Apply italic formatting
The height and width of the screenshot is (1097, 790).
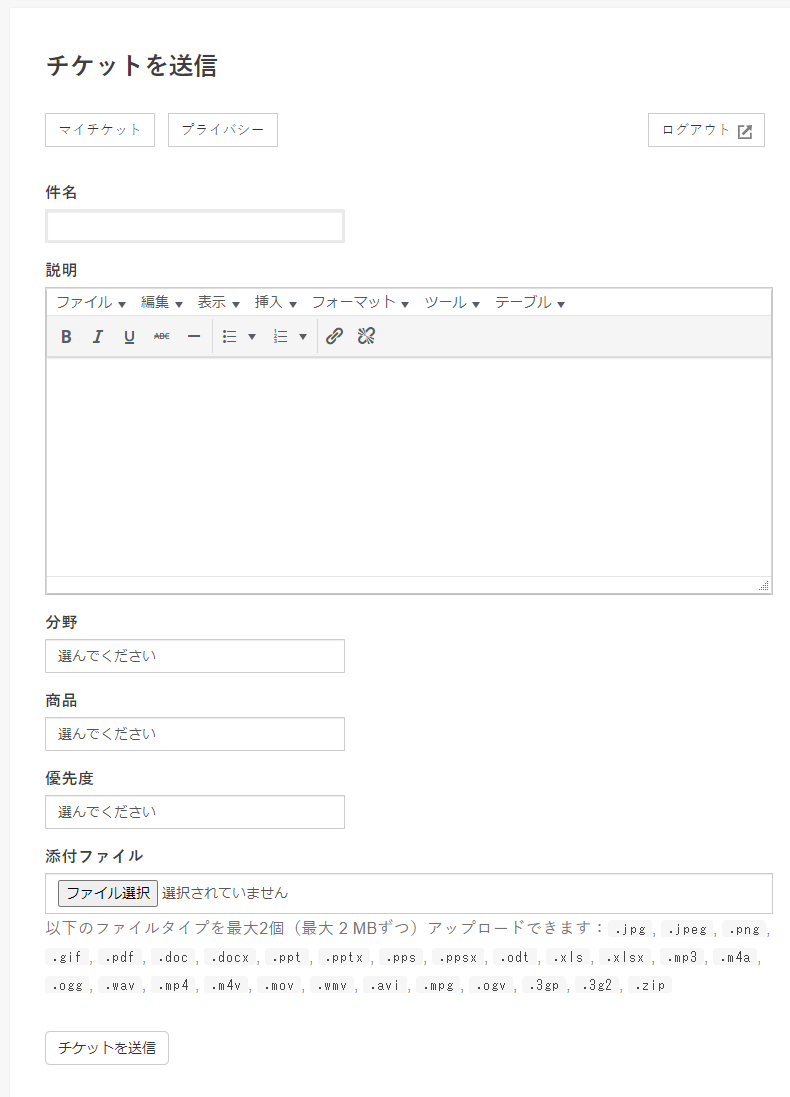point(98,337)
